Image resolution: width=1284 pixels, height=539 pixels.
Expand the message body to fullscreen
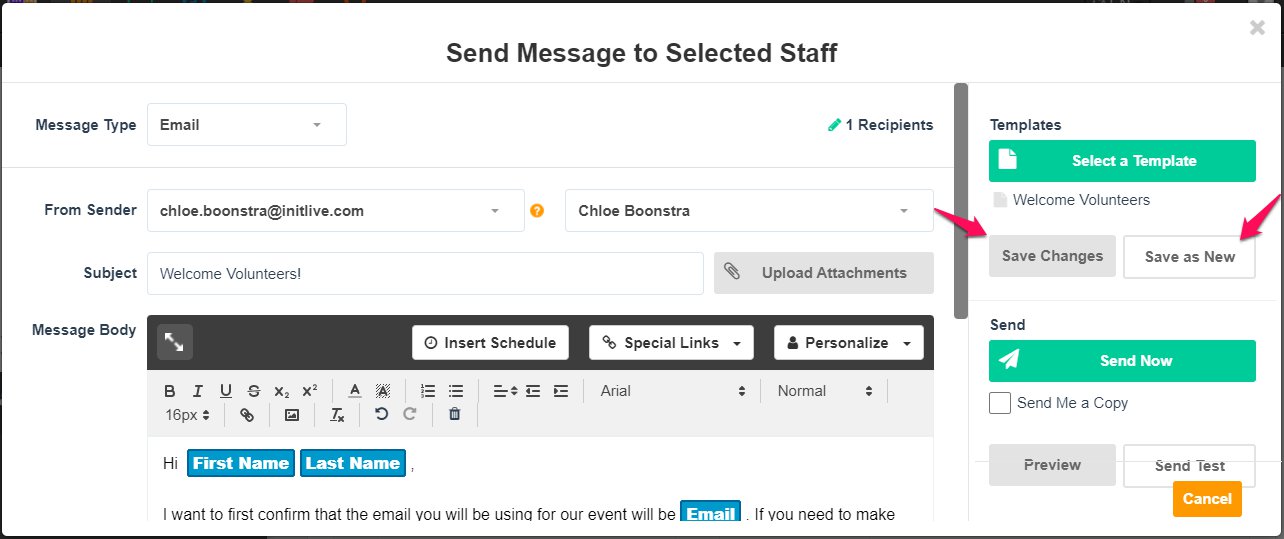pyautogui.click(x=175, y=342)
